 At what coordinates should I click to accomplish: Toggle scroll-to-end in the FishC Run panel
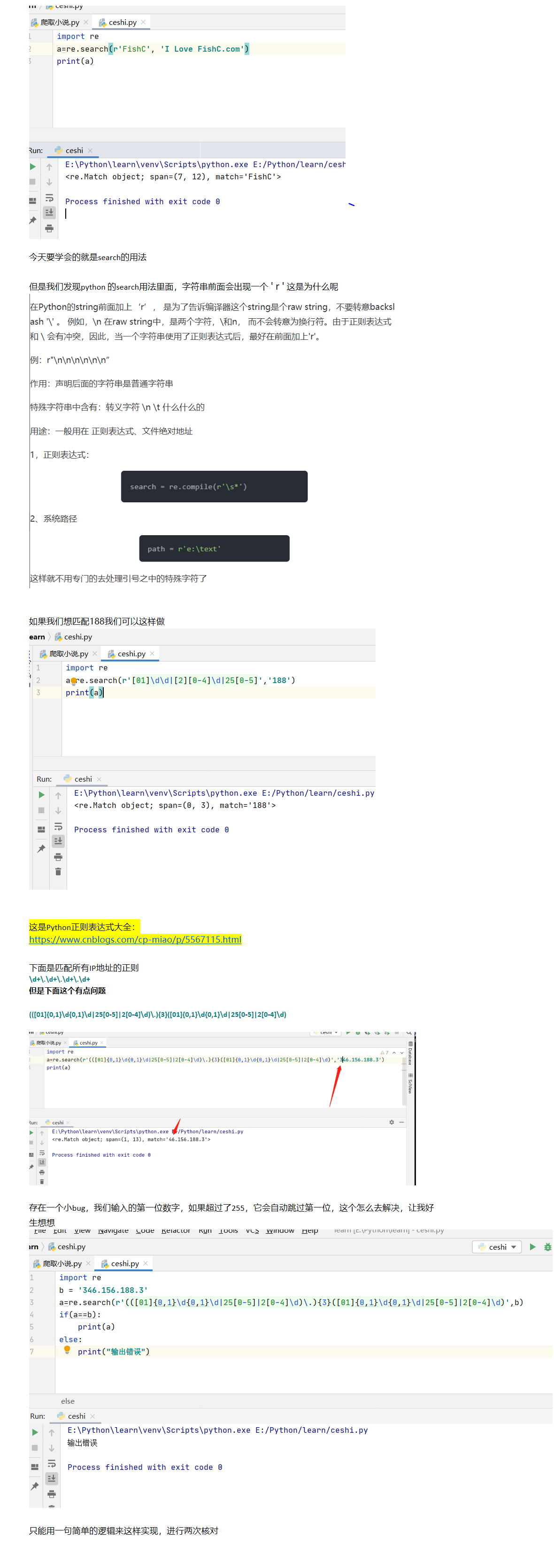point(49,212)
